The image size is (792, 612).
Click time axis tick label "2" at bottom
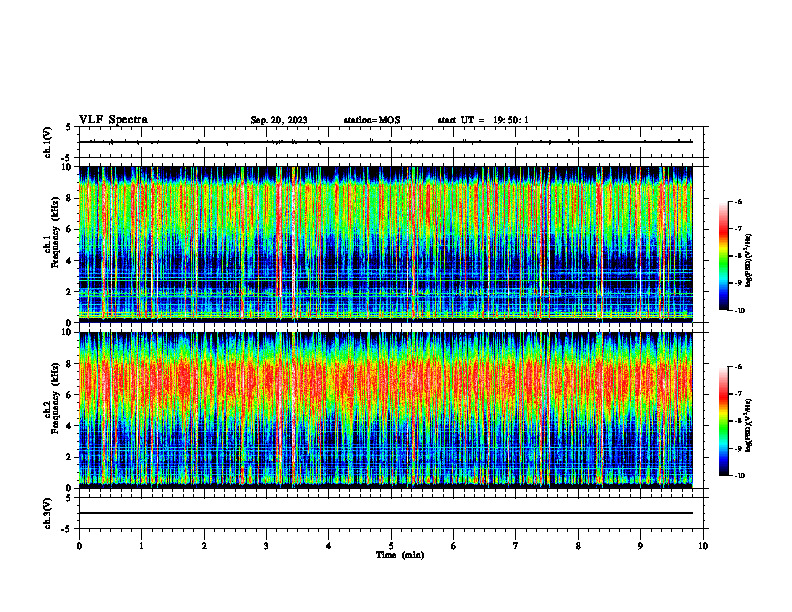click(204, 546)
